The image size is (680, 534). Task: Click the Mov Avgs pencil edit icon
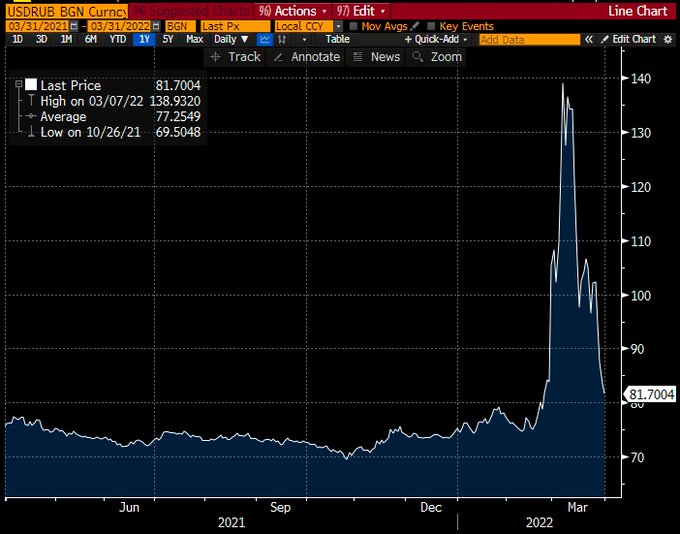pyautogui.click(x=414, y=25)
